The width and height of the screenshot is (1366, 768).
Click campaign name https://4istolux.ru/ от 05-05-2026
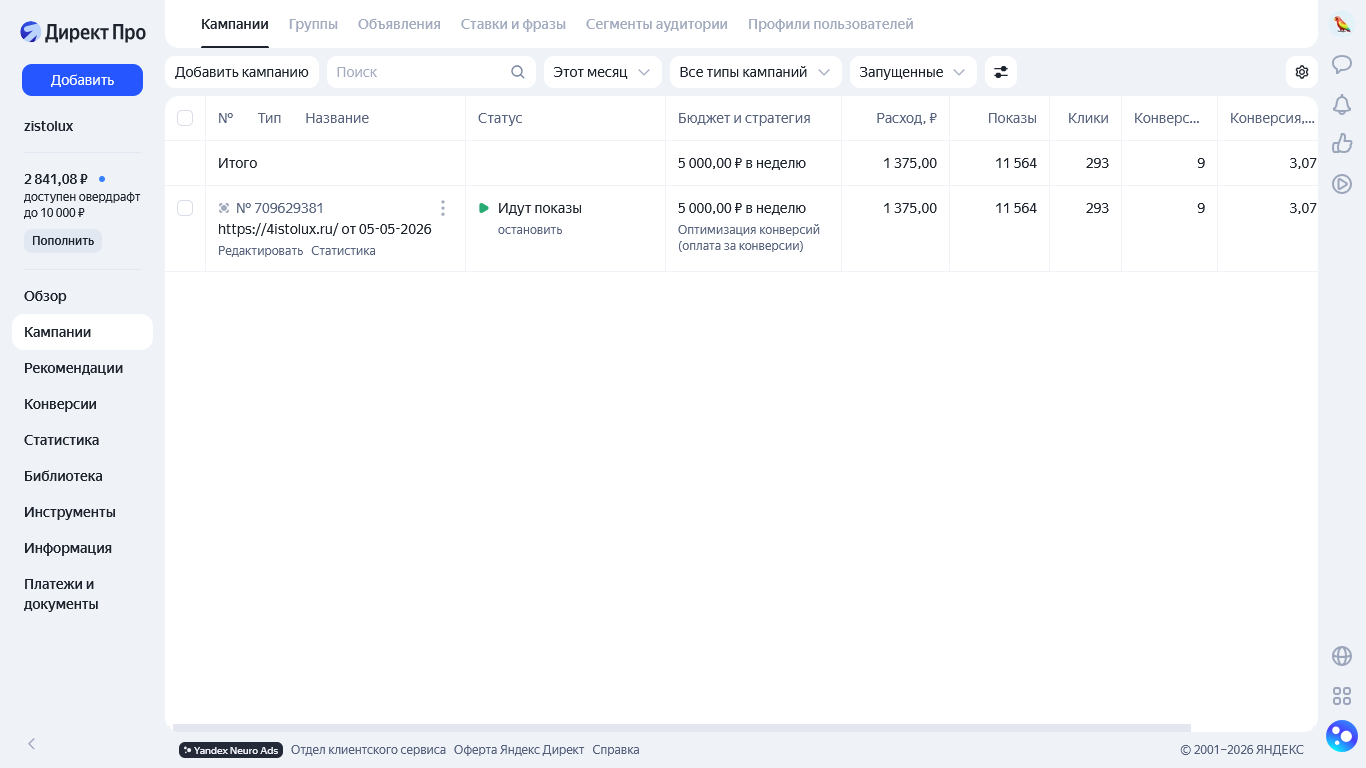[325, 229]
